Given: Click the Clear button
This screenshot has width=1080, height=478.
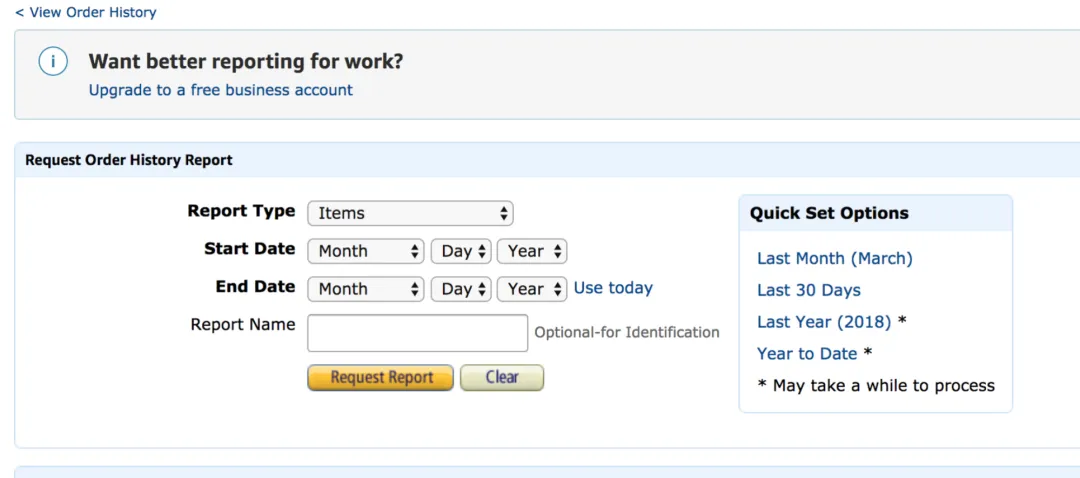Looking at the screenshot, I should pos(502,377).
